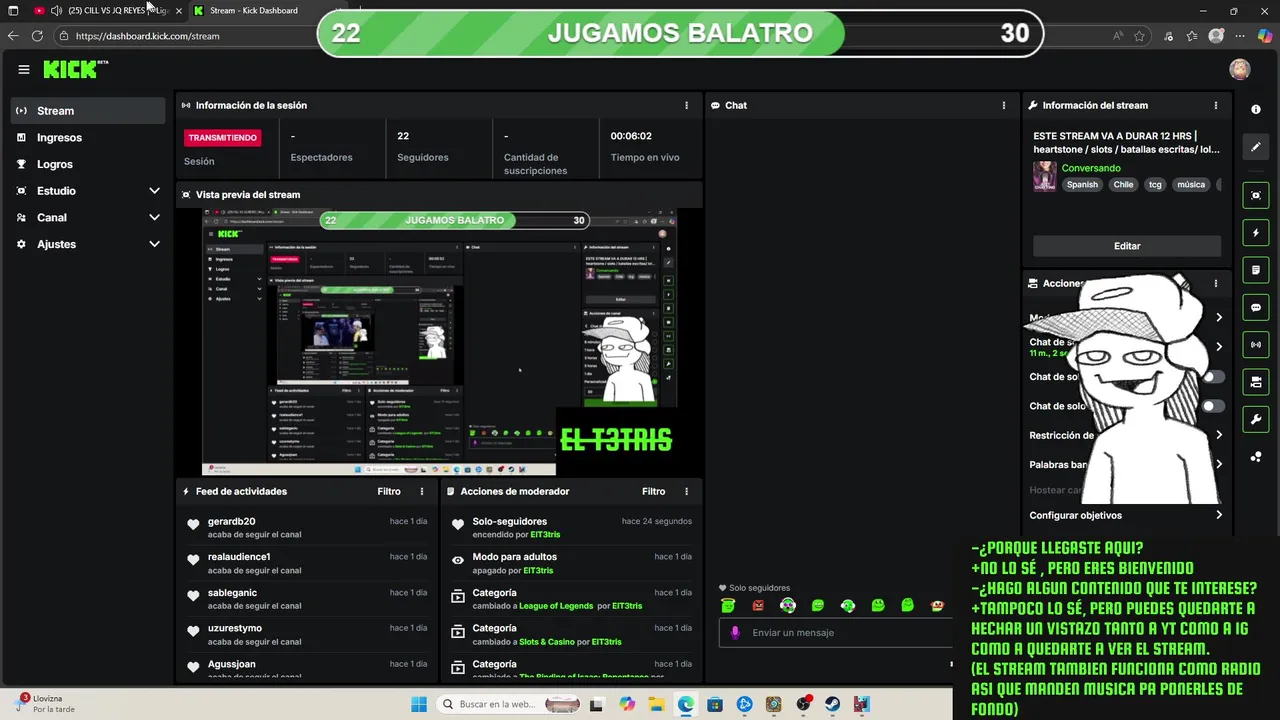Switch to the CILL VS JQ REYES browser tab

pos(108,10)
